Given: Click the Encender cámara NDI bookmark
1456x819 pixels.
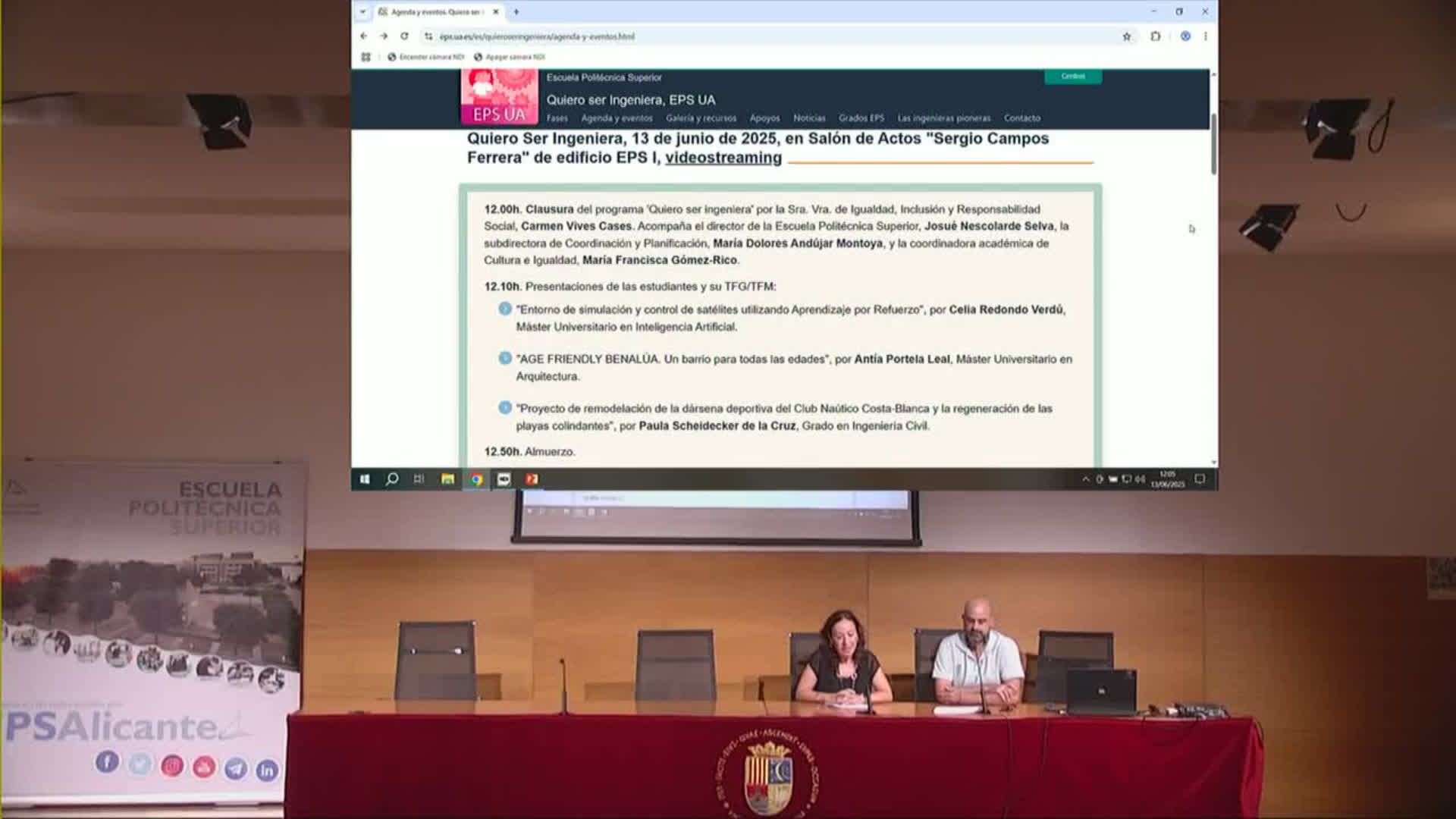Looking at the screenshot, I should tap(426, 57).
